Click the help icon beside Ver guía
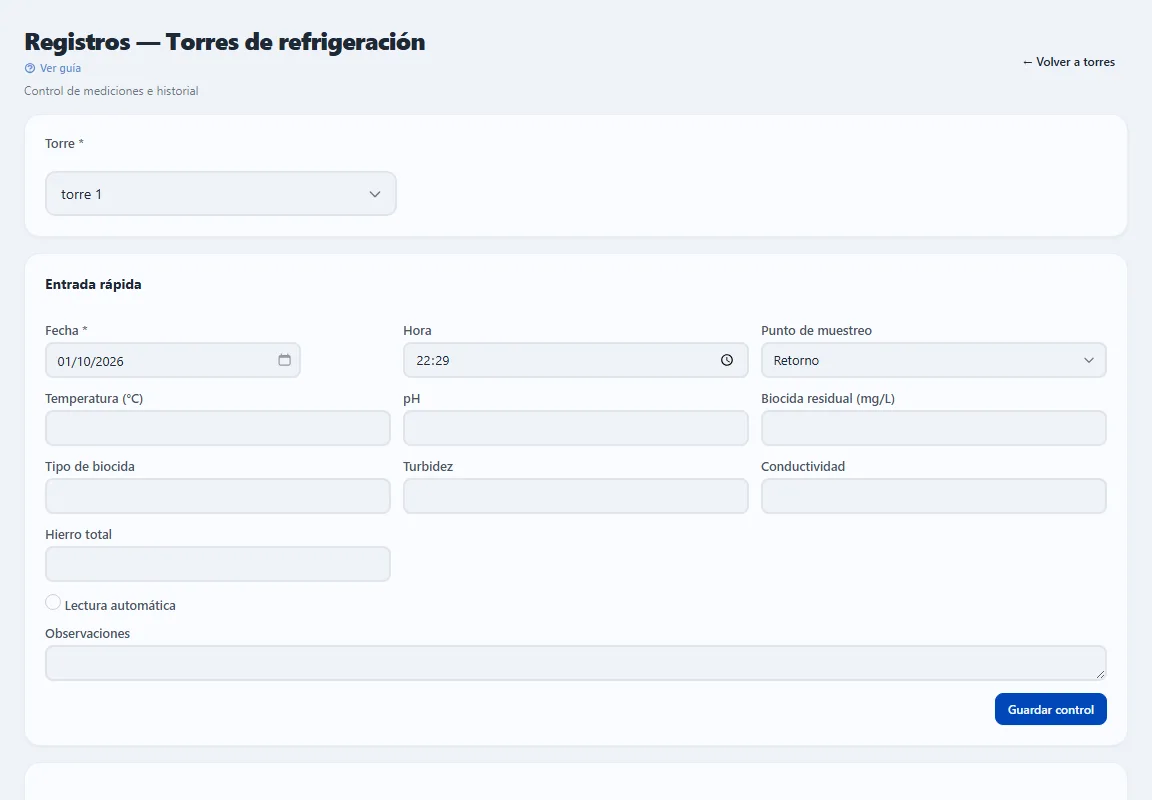 tap(29, 68)
